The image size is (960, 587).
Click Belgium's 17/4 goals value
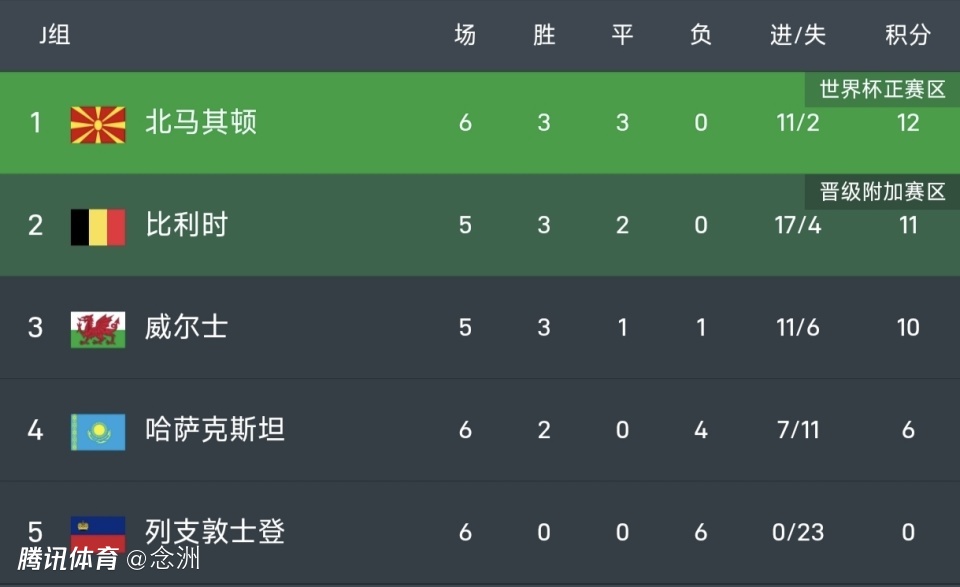coord(798,225)
